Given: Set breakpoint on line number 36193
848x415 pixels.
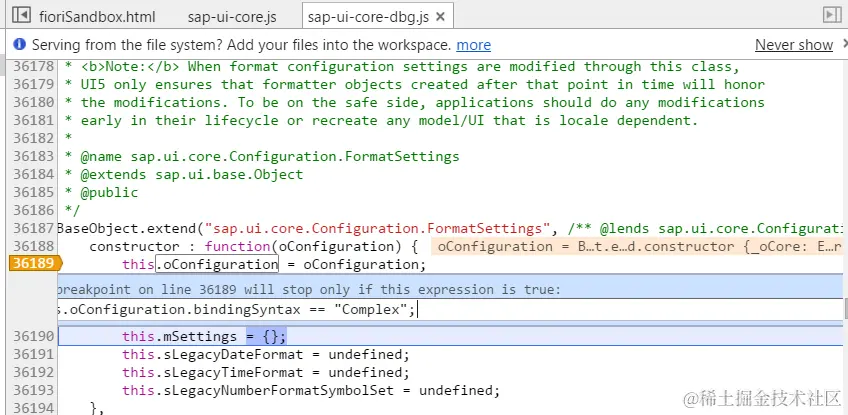Looking at the screenshot, I should [x=34, y=390].
